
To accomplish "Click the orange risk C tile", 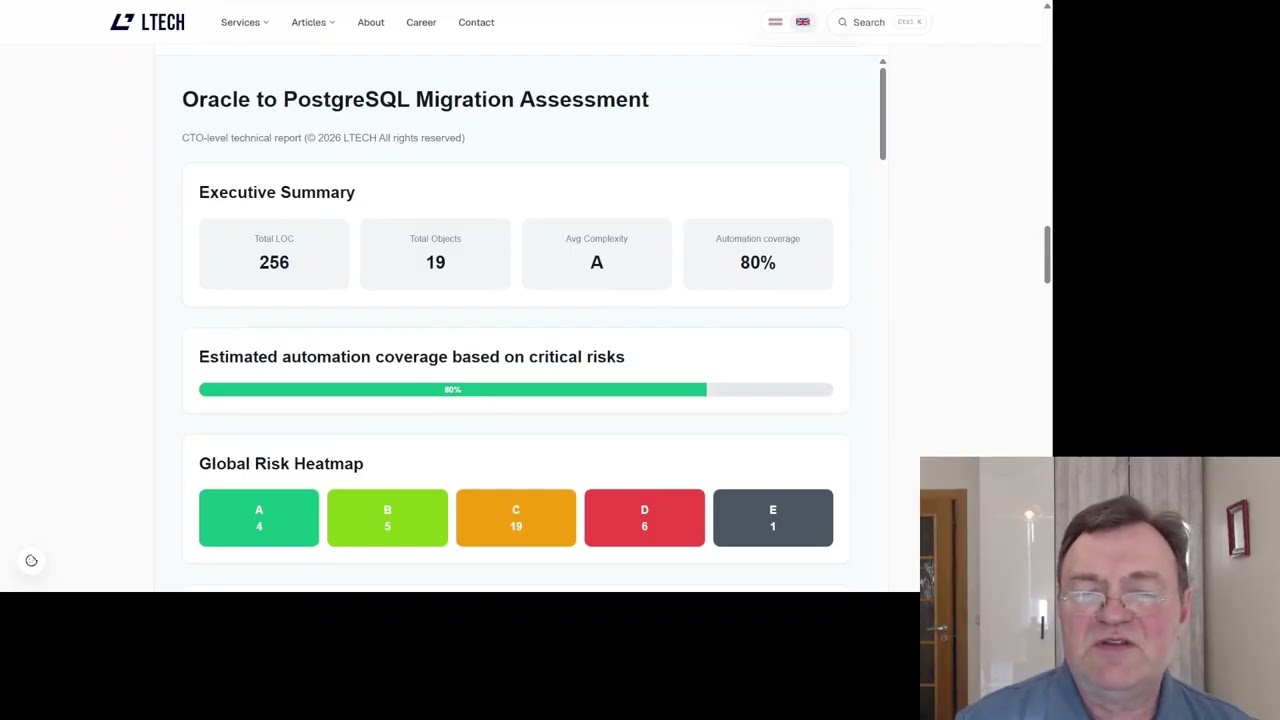I will (x=516, y=518).
